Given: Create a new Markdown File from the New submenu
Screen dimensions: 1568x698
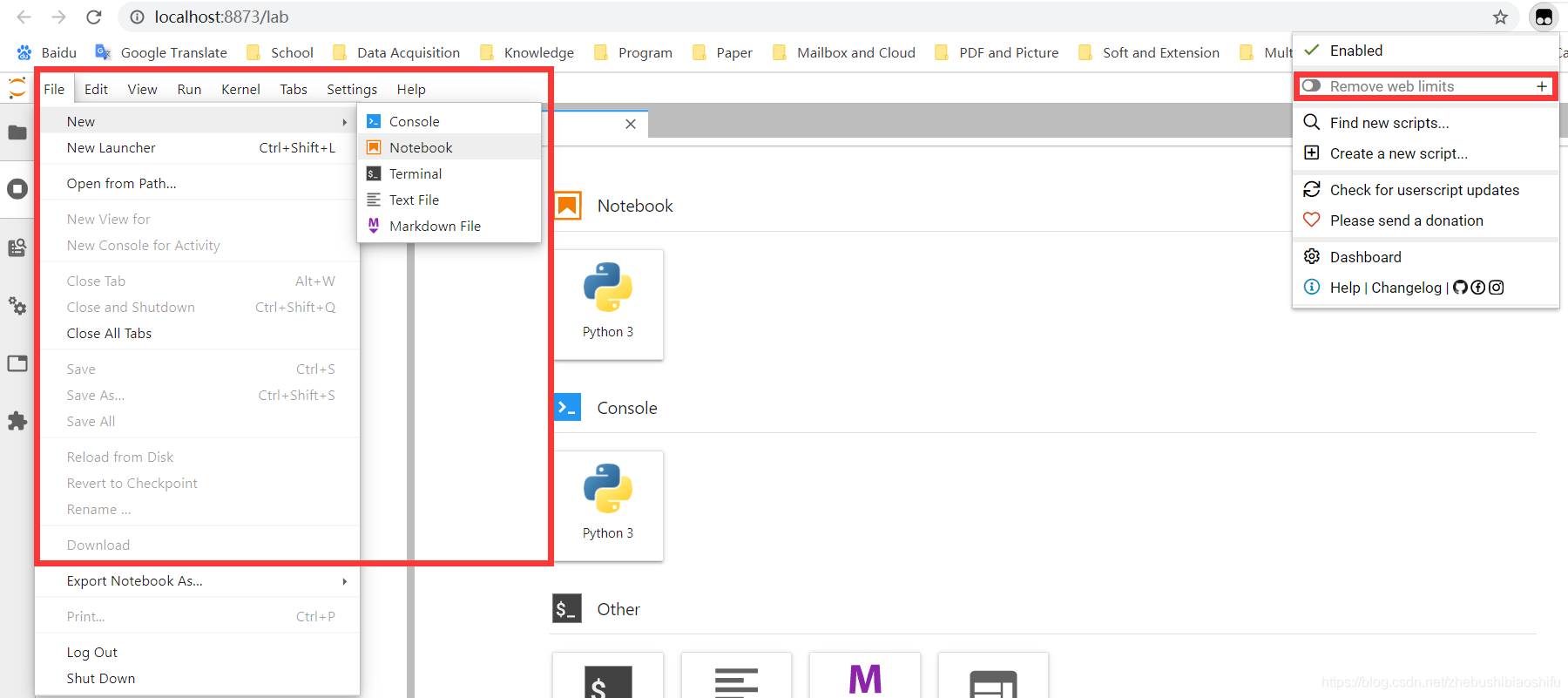Looking at the screenshot, I should click(x=449, y=226).
